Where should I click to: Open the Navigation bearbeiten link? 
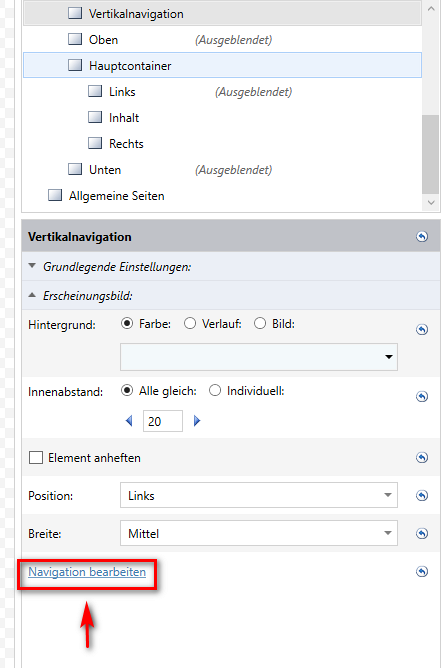[x=87, y=572]
